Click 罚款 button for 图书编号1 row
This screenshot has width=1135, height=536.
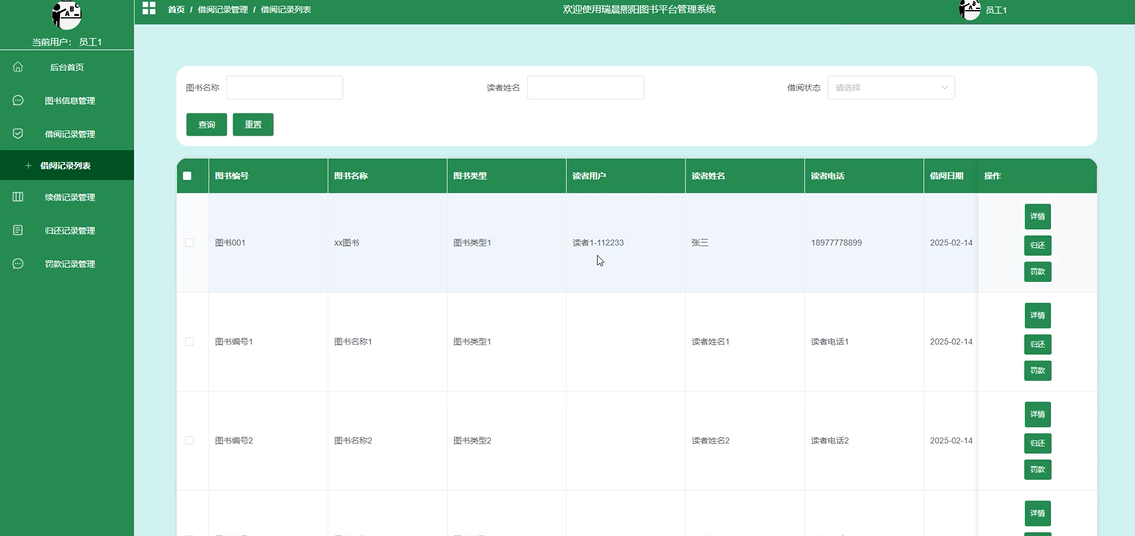(1037, 371)
